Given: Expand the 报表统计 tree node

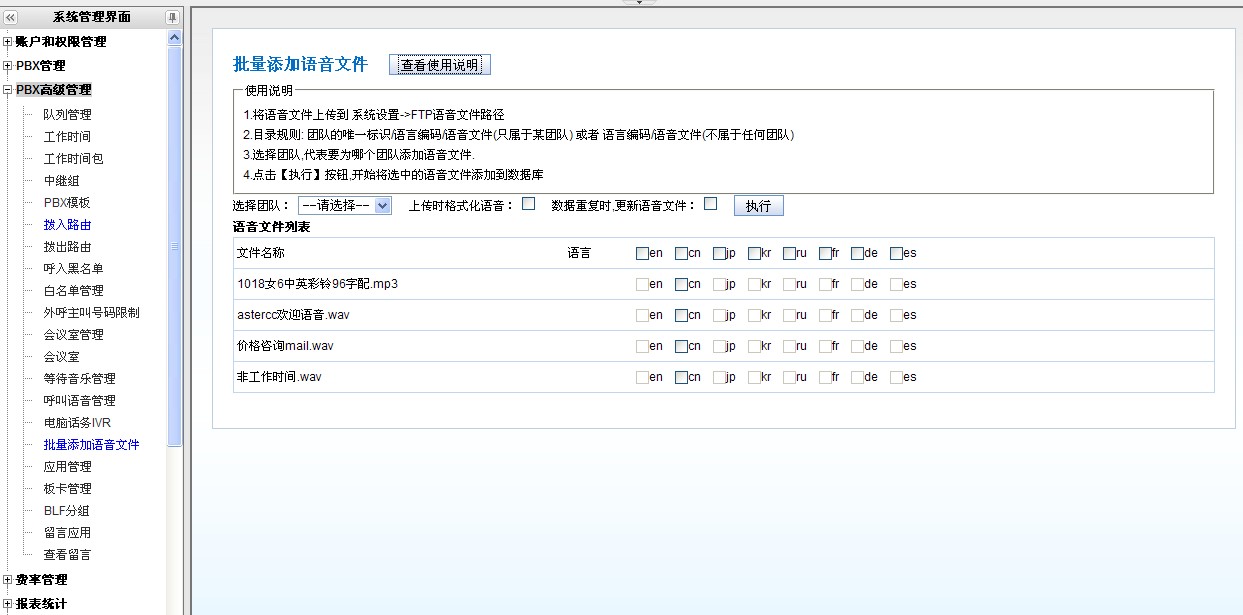Looking at the screenshot, I should point(8,604).
